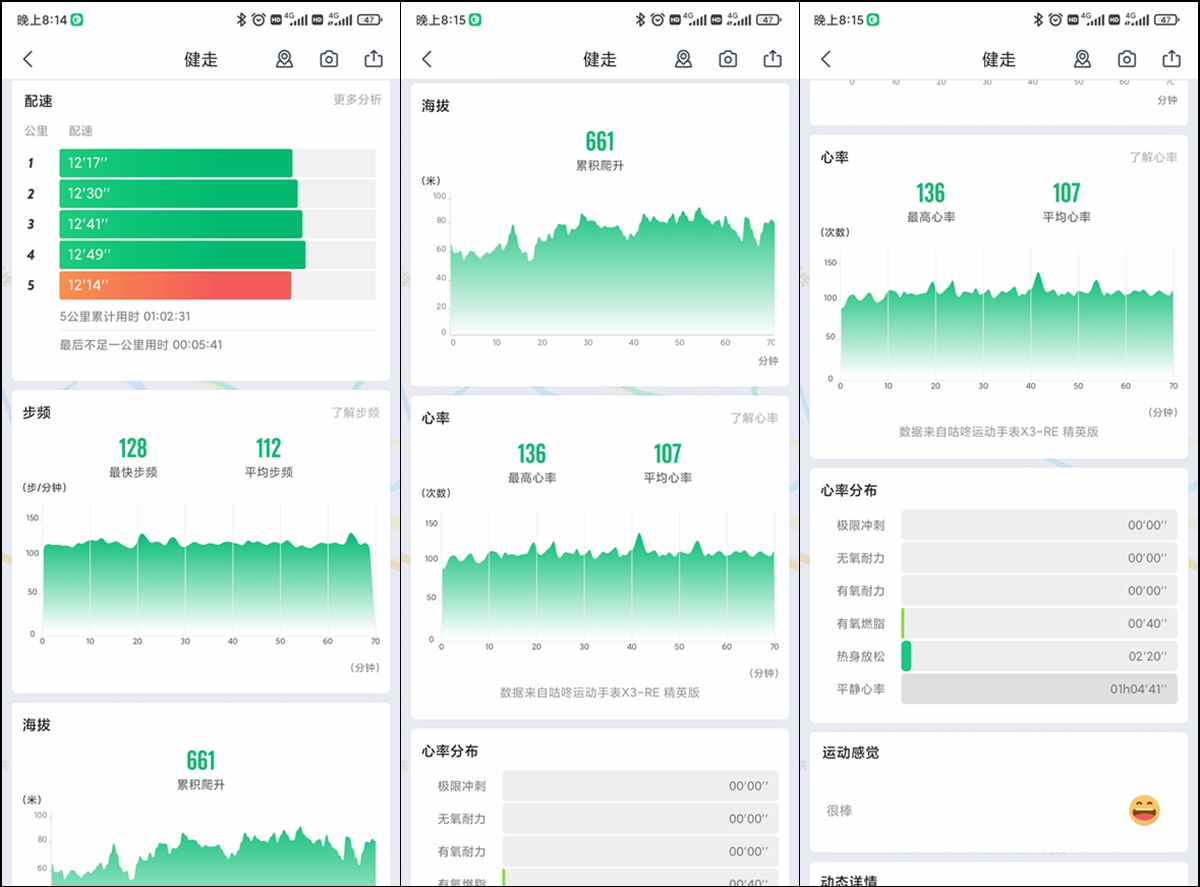Go back using the right screenshot's arrow

point(826,60)
